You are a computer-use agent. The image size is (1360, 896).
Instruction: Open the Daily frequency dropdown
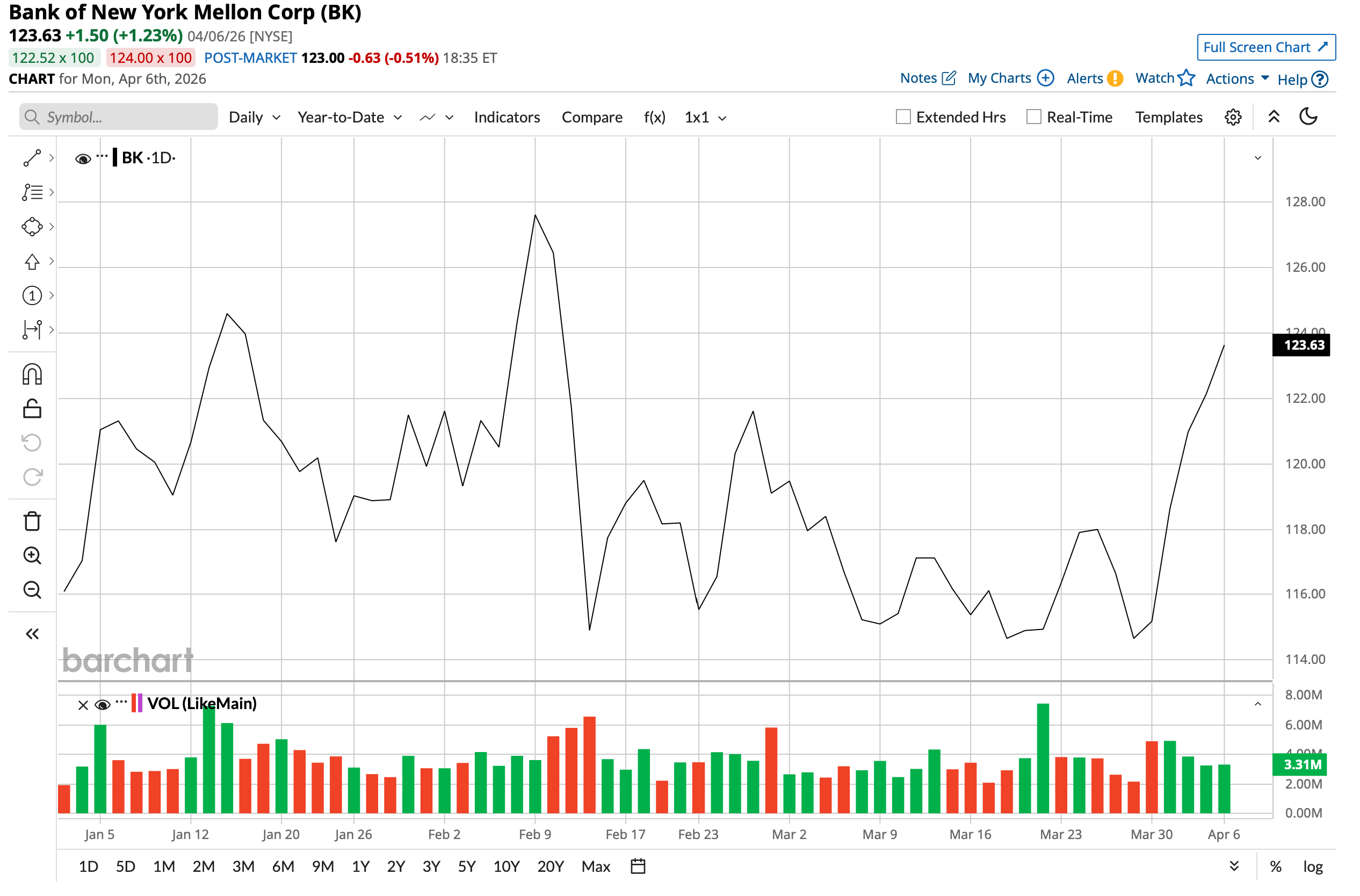click(x=254, y=118)
